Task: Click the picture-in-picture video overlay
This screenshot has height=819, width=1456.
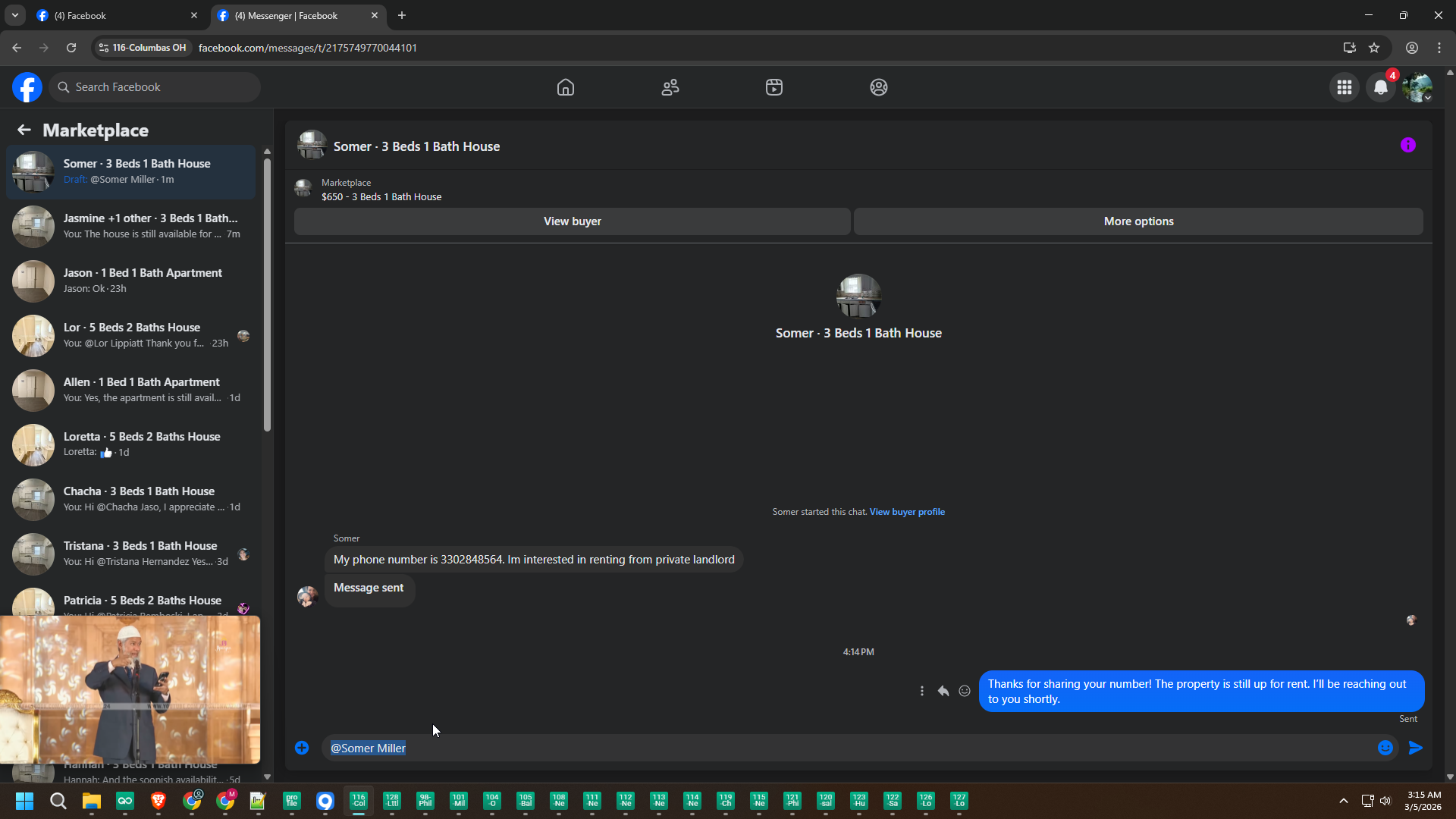Action: [130, 690]
